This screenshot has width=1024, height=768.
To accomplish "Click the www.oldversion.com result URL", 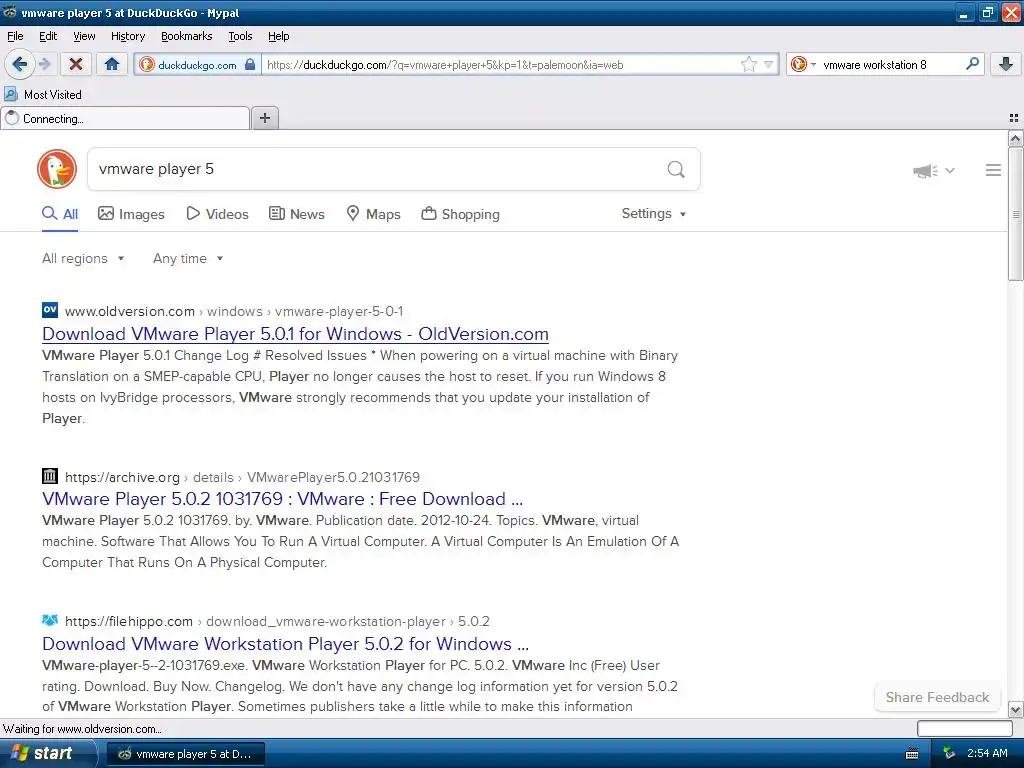I will 129,312.
